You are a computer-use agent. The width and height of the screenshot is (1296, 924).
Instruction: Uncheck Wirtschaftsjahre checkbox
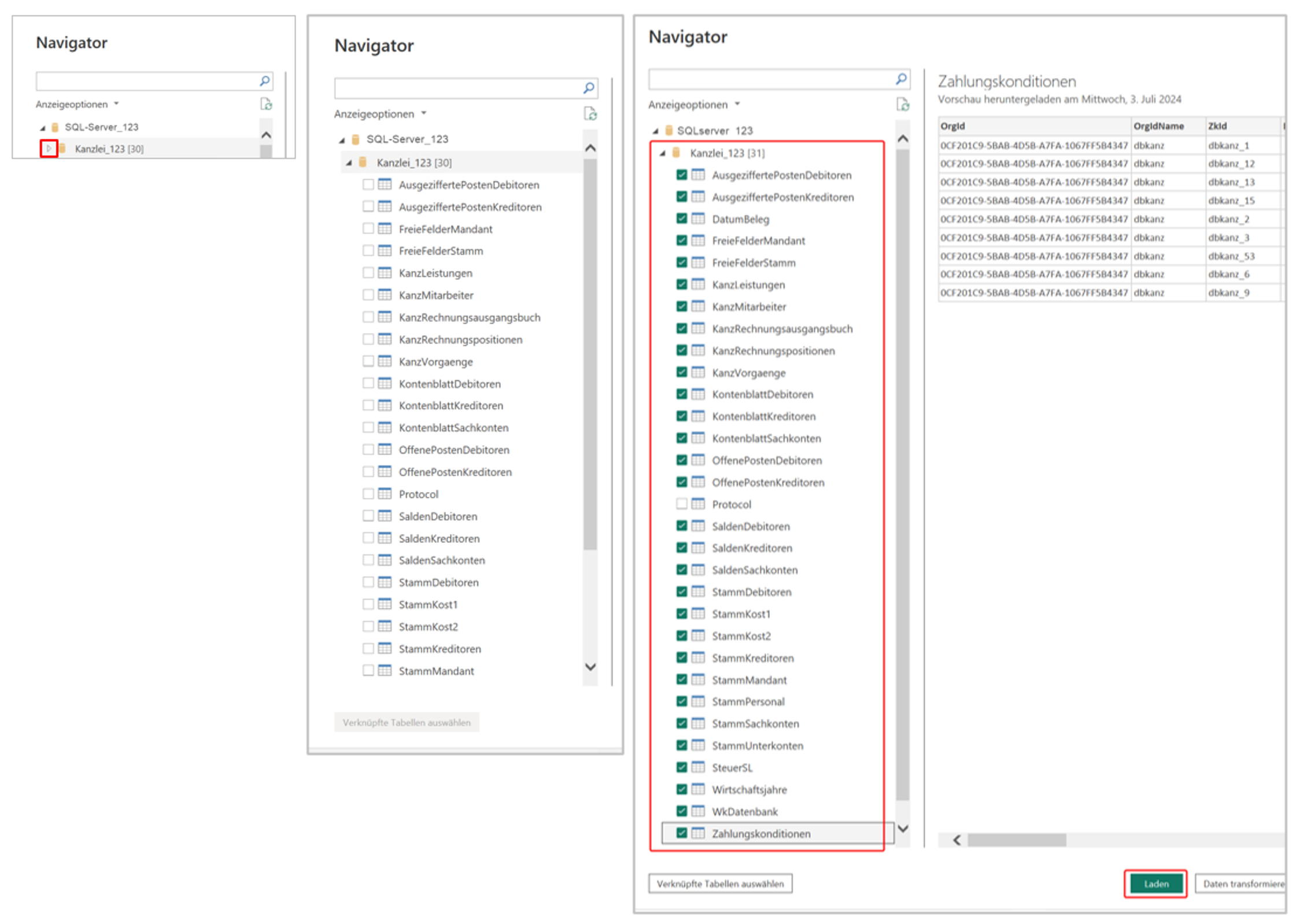681,789
